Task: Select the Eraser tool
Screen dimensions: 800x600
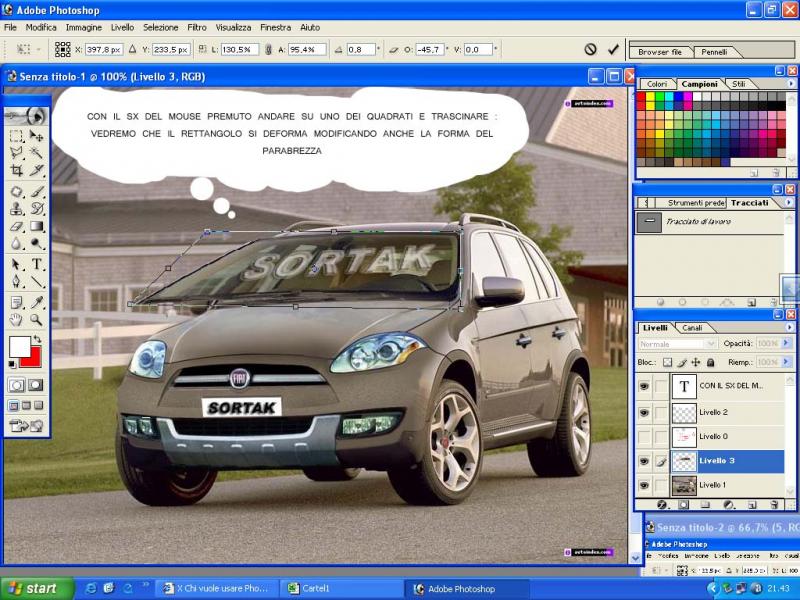Action: click(17, 226)
